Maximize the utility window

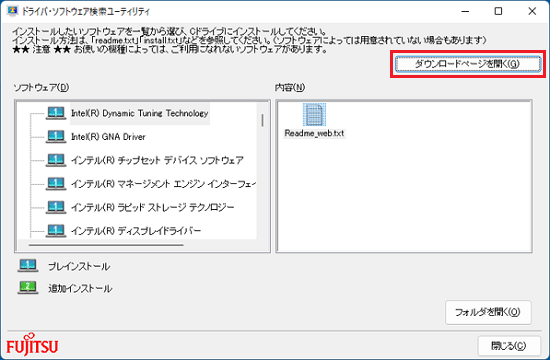(x=498, y=11)
